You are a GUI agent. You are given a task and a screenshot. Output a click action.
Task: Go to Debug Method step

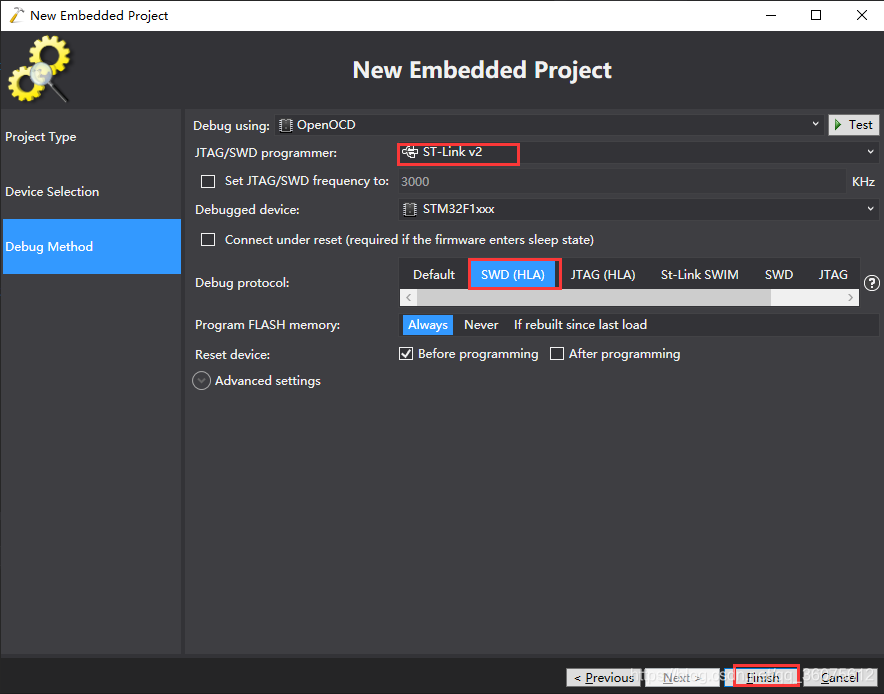coord(91,246)
